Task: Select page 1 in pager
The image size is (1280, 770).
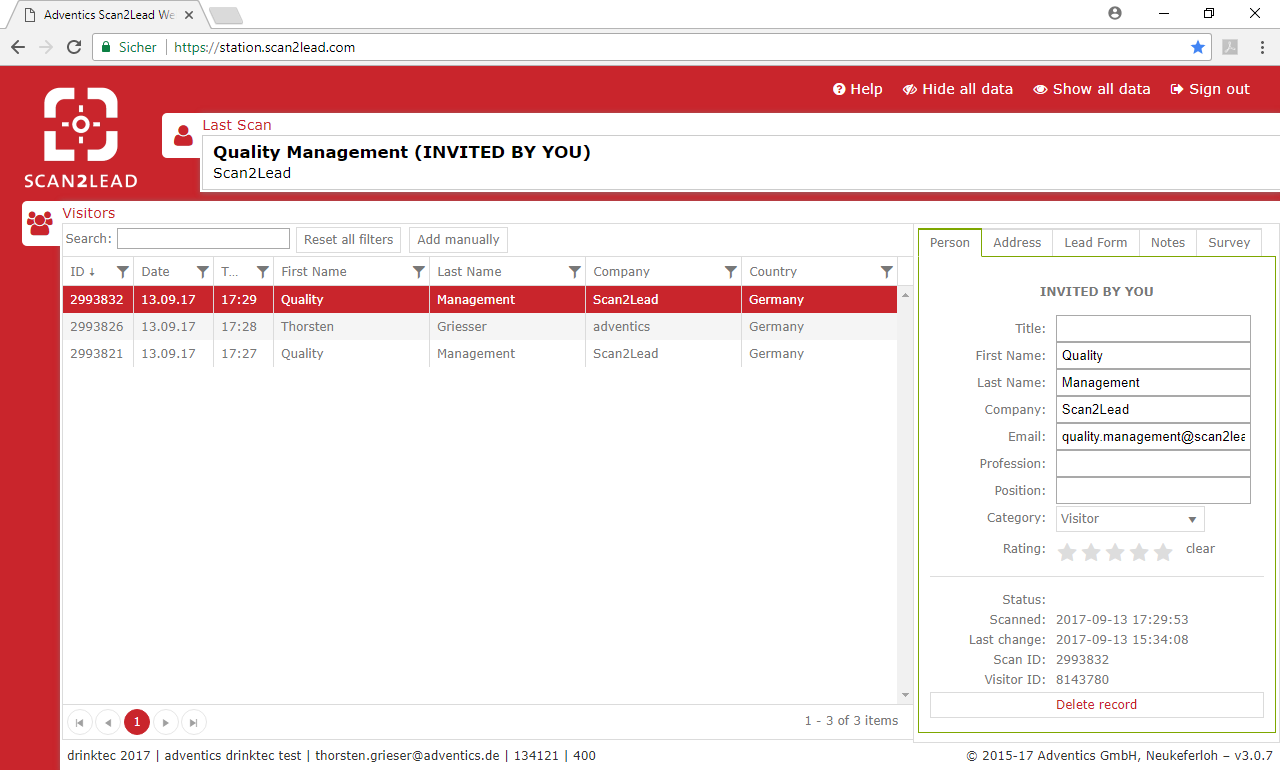Action: [x=137, y=722]
